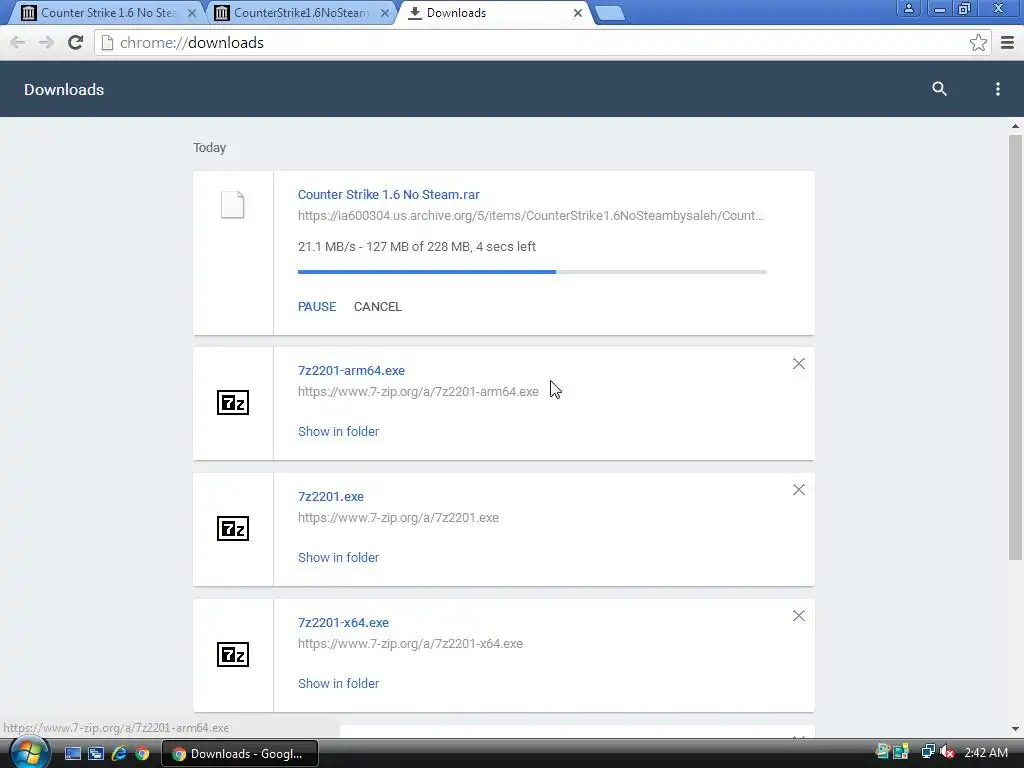The height and width of the screenshot is (768, 1024).
Task: Click the scrollbar up arrow
Action: coord(1015,126)
